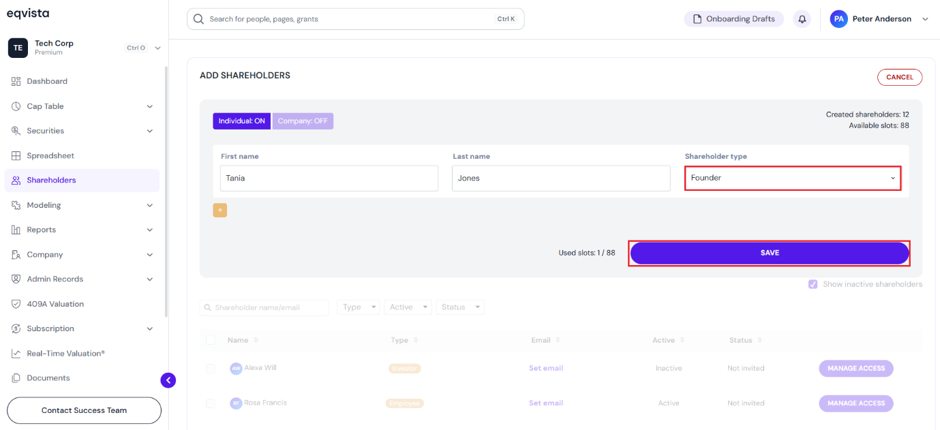This screenshot has height=430, width=940.
Task: Click the search magnifier icon
Action: pyautogui.click(x=199, y=19)
